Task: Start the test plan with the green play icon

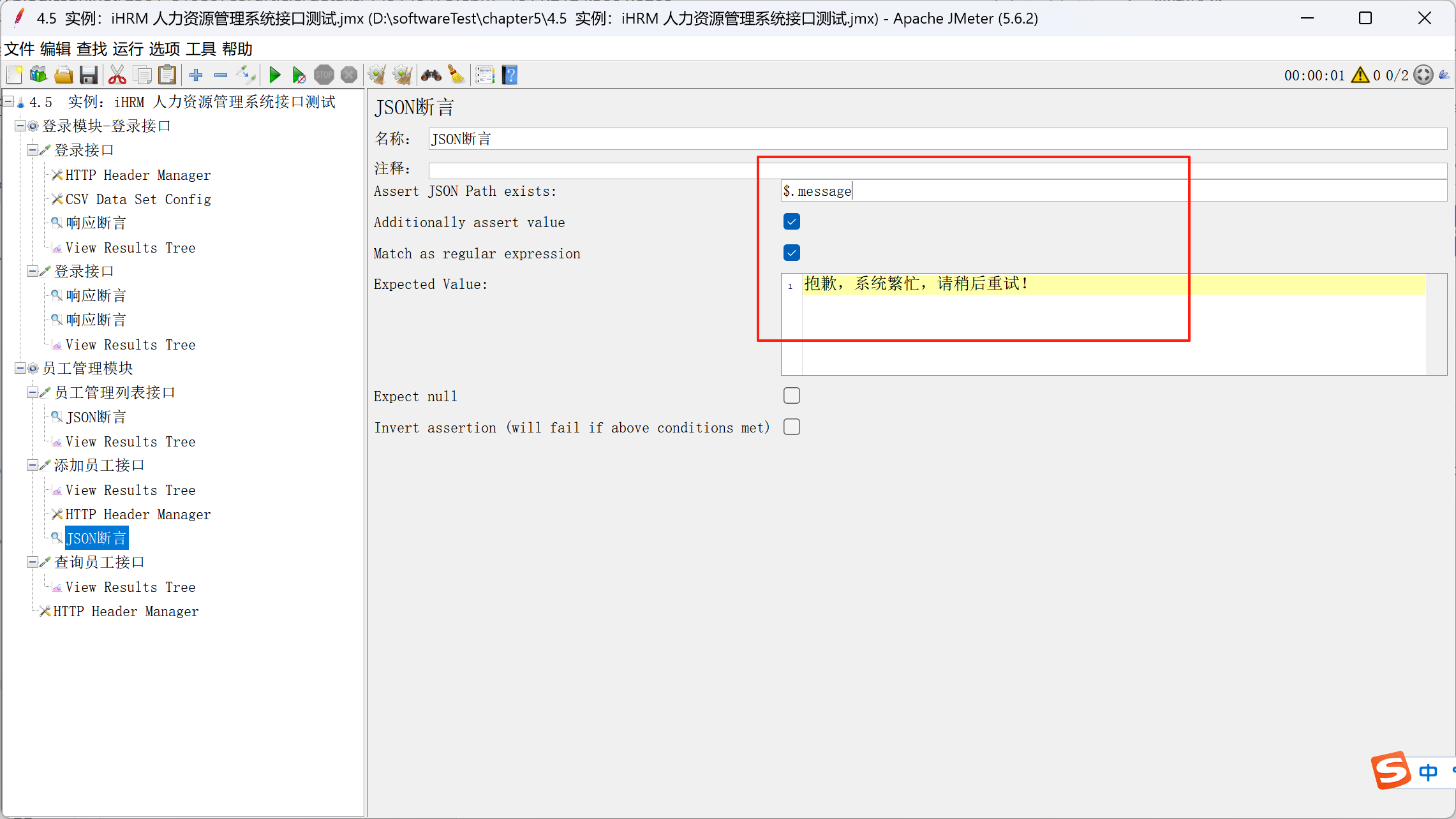Action: pyautogui.click(x=274, y=75)
